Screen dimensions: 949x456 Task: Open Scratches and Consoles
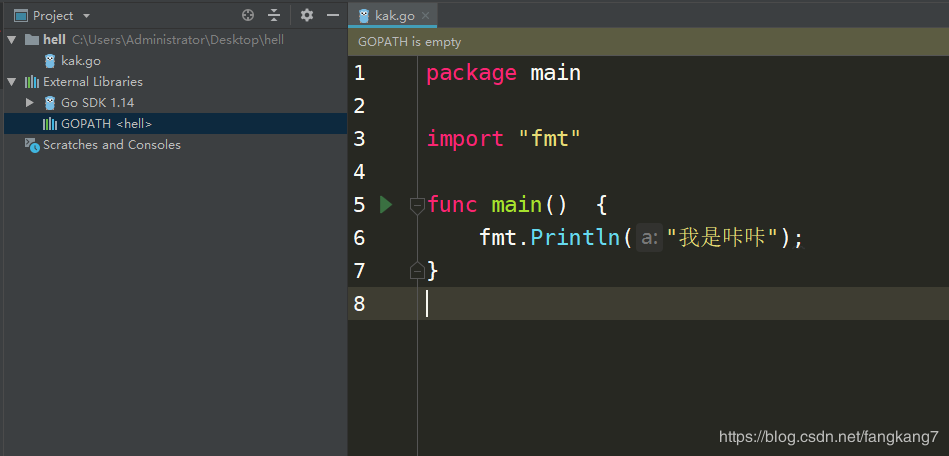coord(112,145)
